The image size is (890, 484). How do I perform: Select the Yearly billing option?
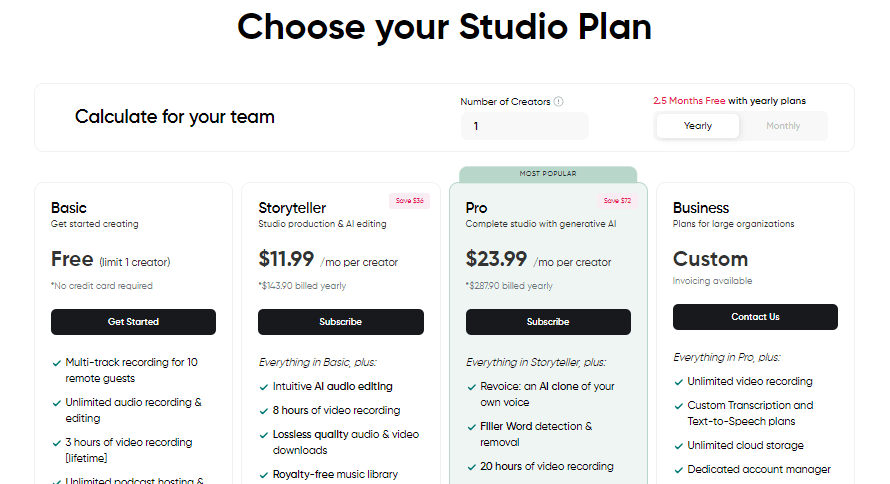[698, 126]
